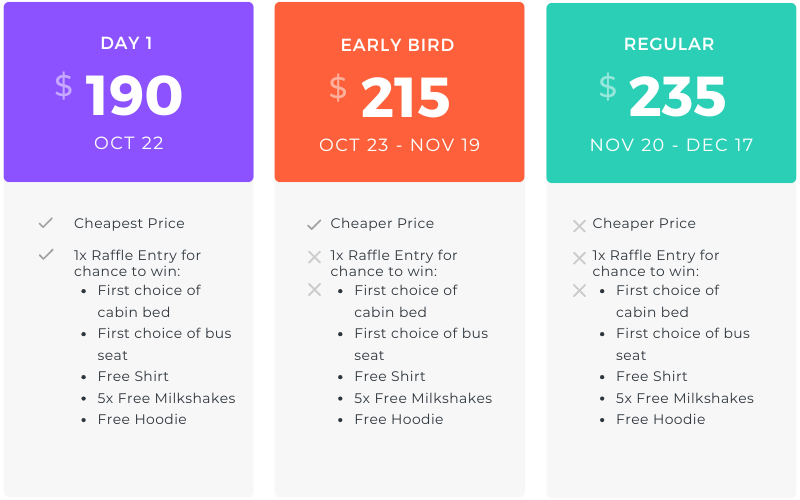Click Free Hoodie in the Day 1 list
The width and height of the screenshot is (800, 500).
[142, 419]
